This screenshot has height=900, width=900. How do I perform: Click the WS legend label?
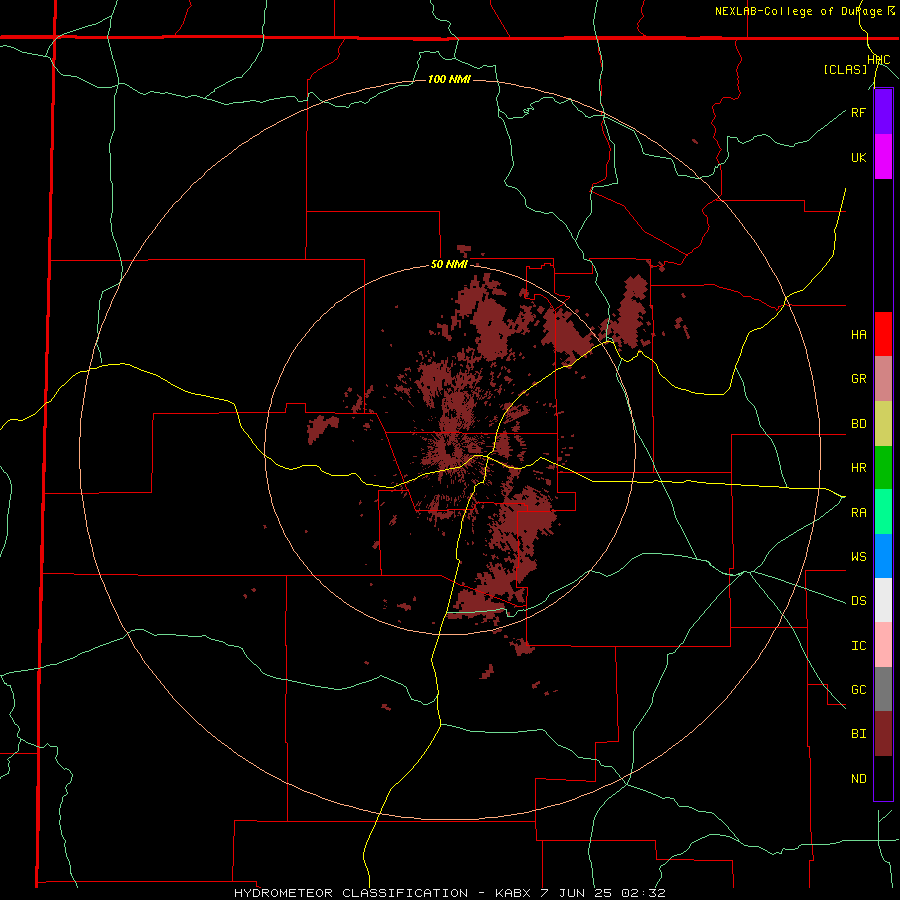[x=858, y=557]
